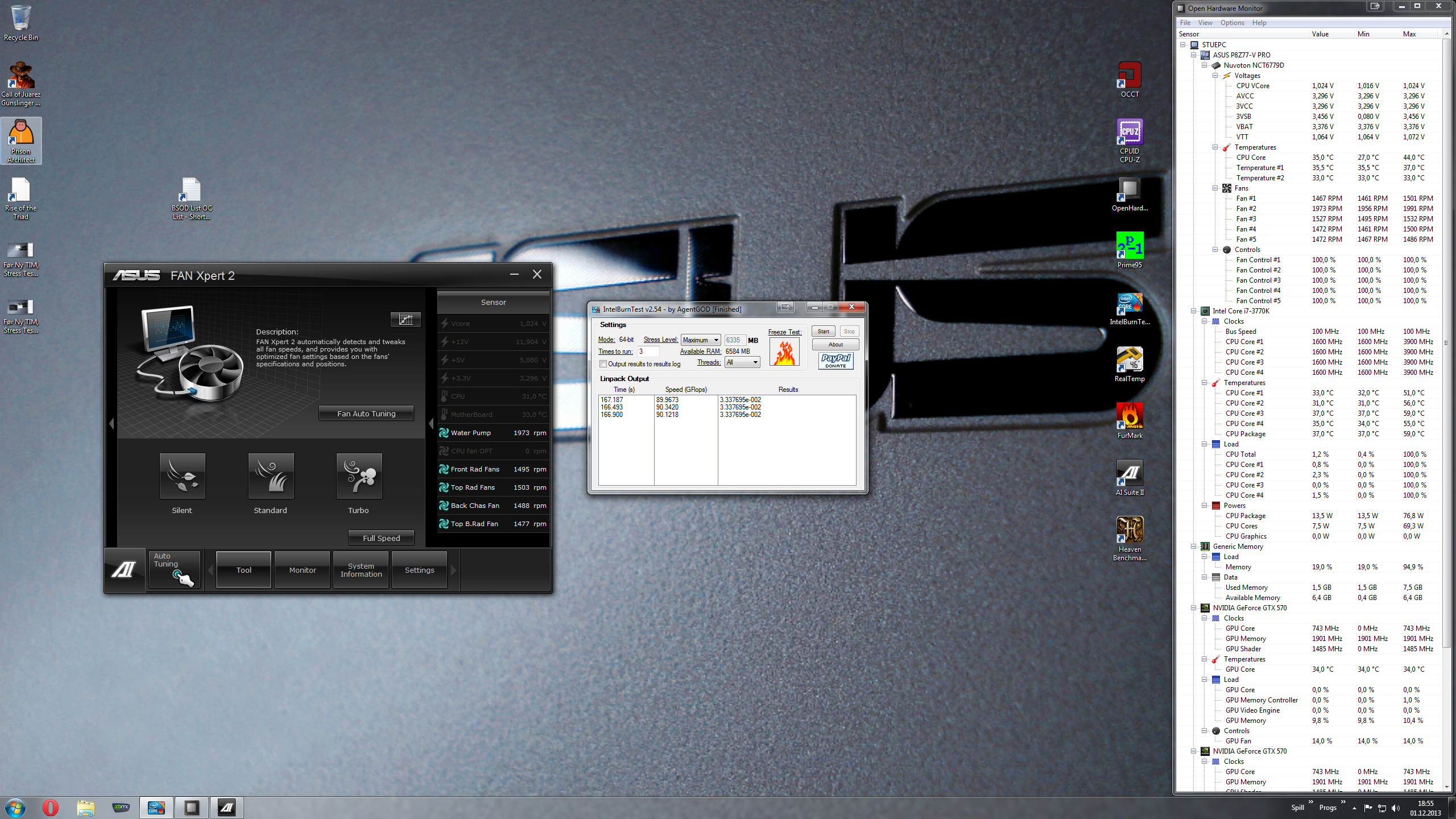
Task: Open the OCCT desktop shortcut
Action: pyautogui.click(x=1130, y=80)
